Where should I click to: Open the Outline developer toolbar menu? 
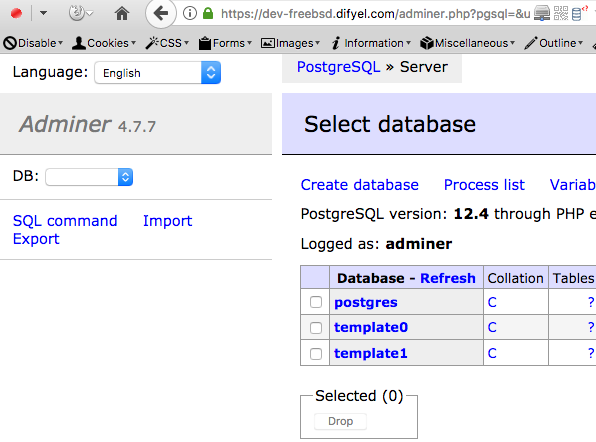553,43
